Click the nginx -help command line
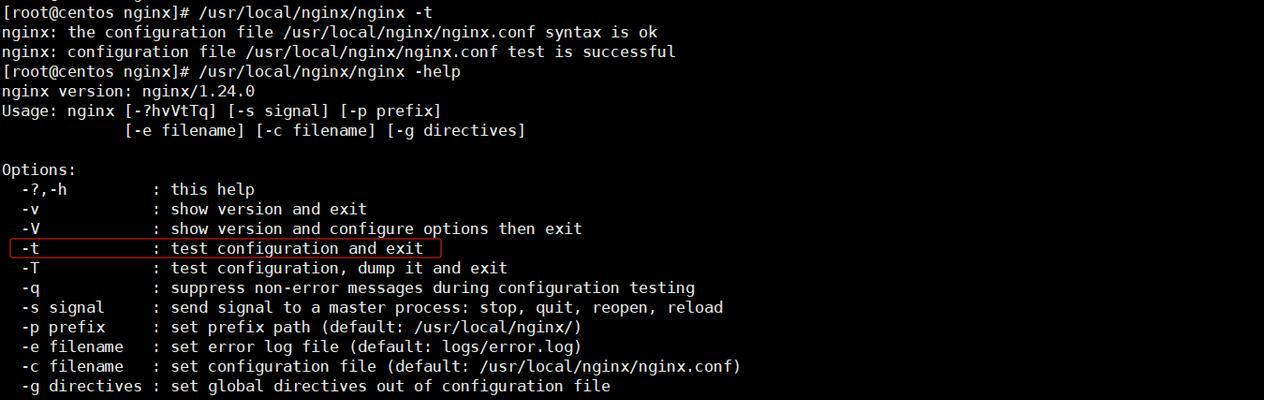 pos(231,71)
